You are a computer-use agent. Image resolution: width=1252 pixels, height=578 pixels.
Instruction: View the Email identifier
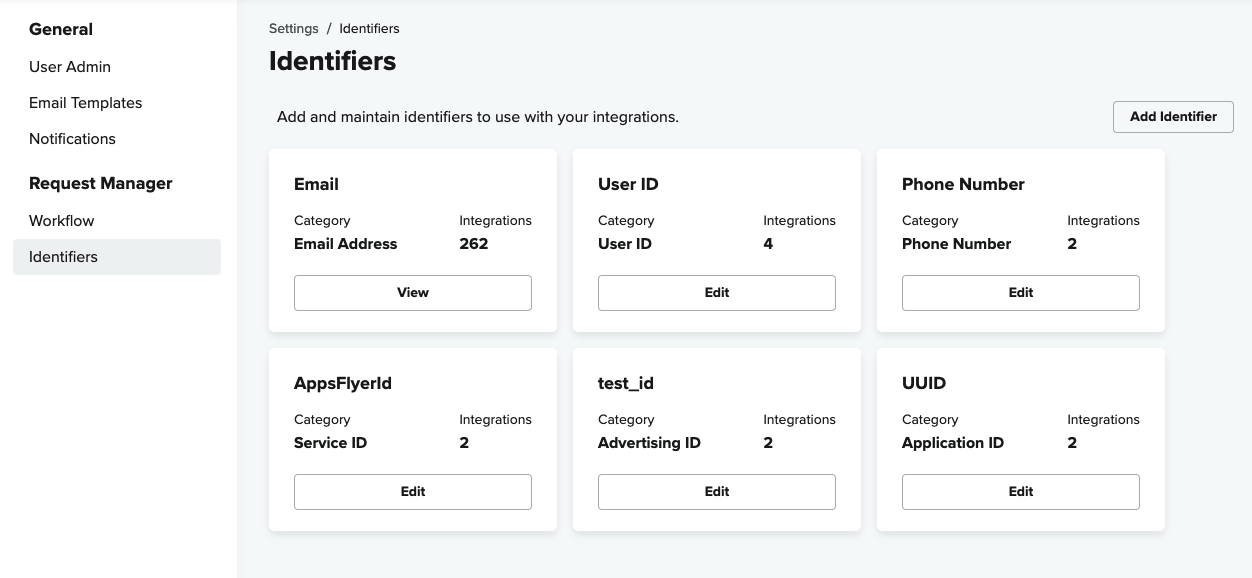(413, 293)
